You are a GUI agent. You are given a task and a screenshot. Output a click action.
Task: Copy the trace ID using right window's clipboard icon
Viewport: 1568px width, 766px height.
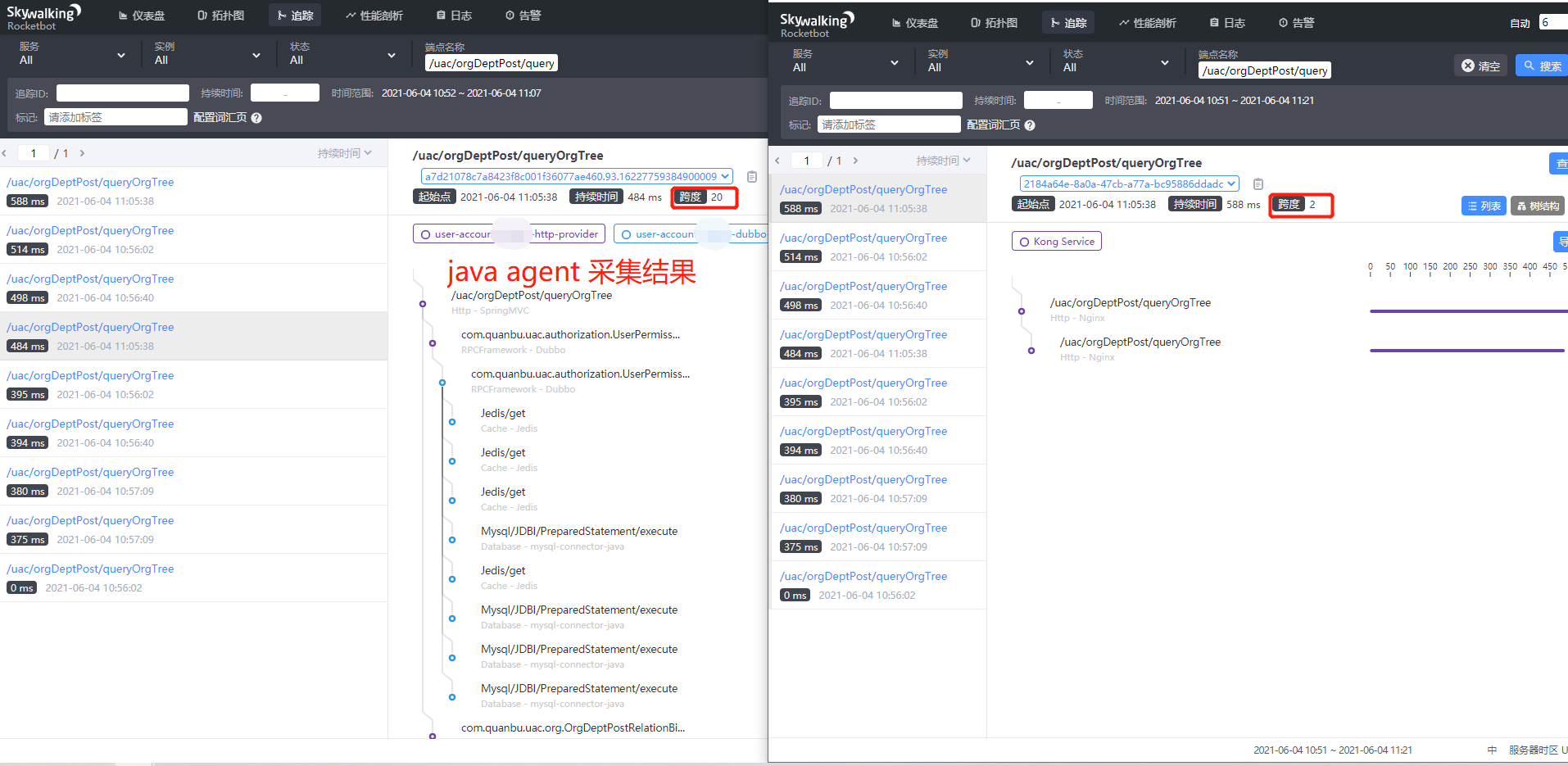1258,184
